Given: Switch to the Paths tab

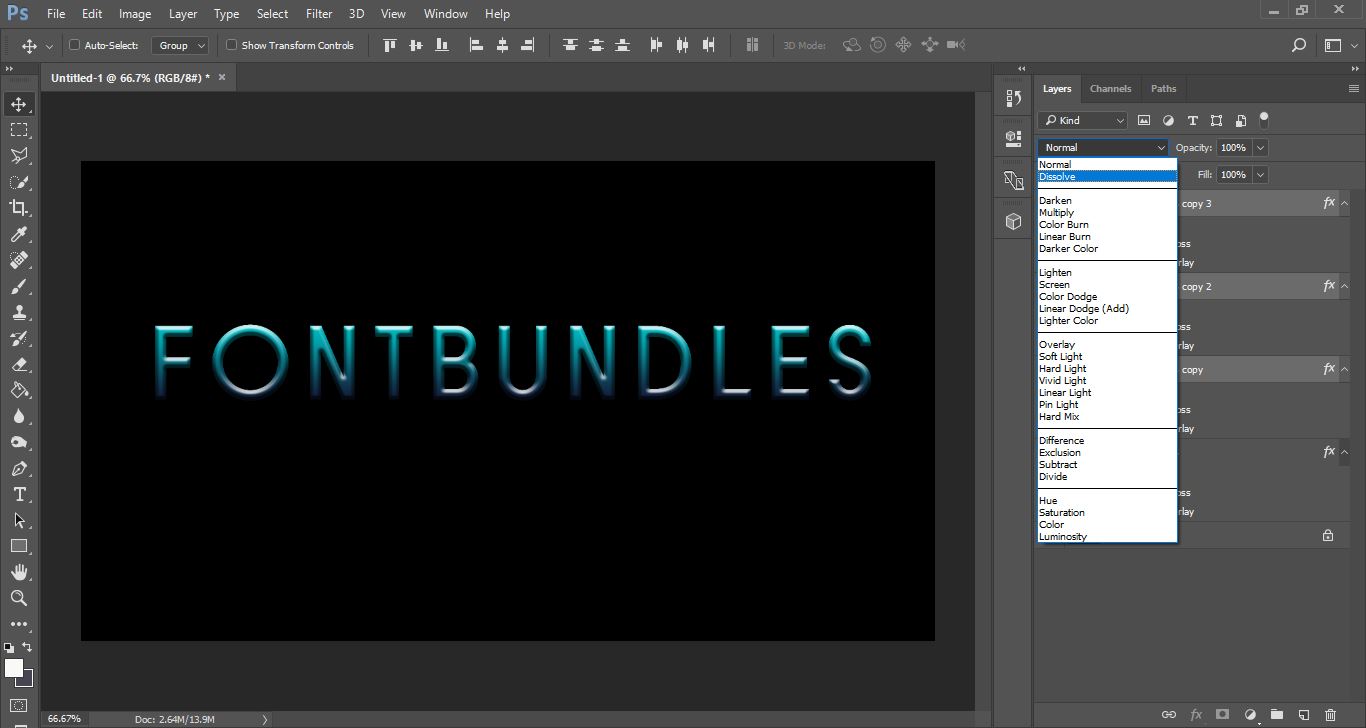Looking at the screenshot, I should point(1164,88).
